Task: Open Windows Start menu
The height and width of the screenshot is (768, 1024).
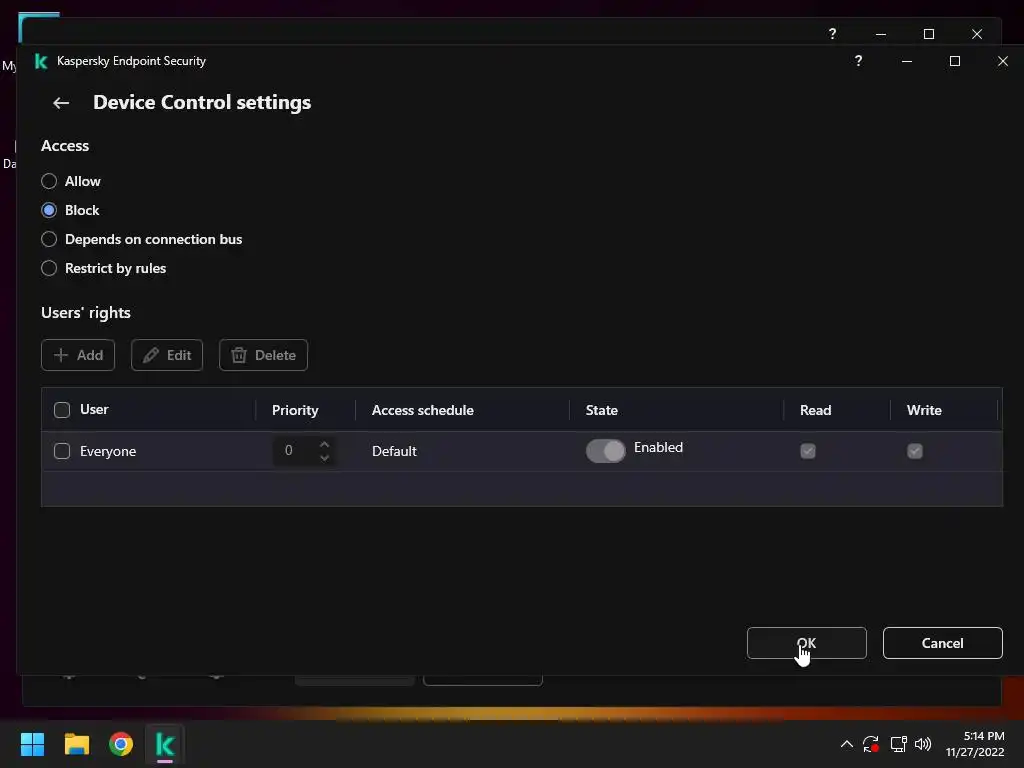Action: click(32, 744)
